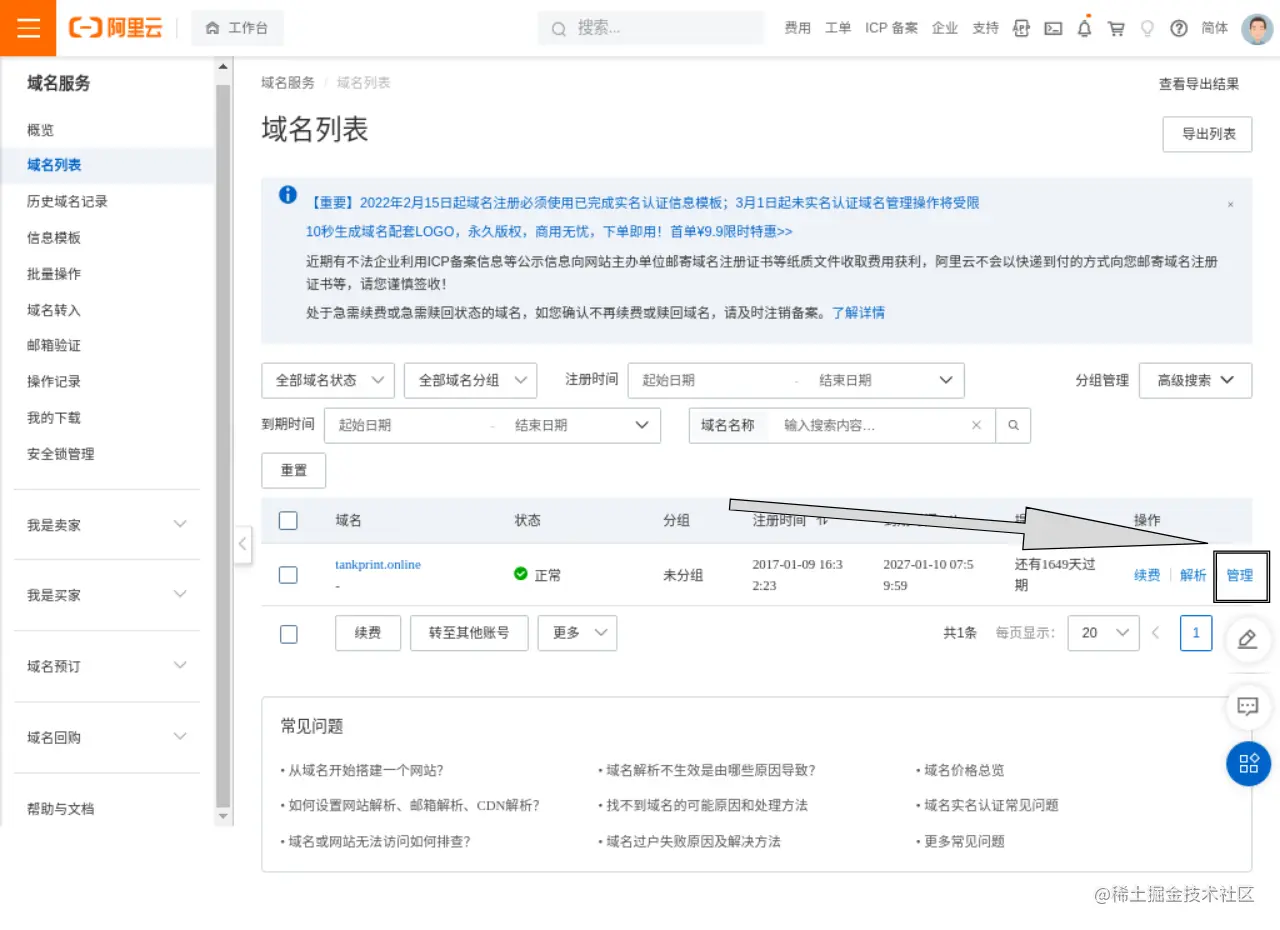Open the 10秒生成域名配套LOGO promo link
The height and width of the screenshot is (930, 1280).
point(549,232)
